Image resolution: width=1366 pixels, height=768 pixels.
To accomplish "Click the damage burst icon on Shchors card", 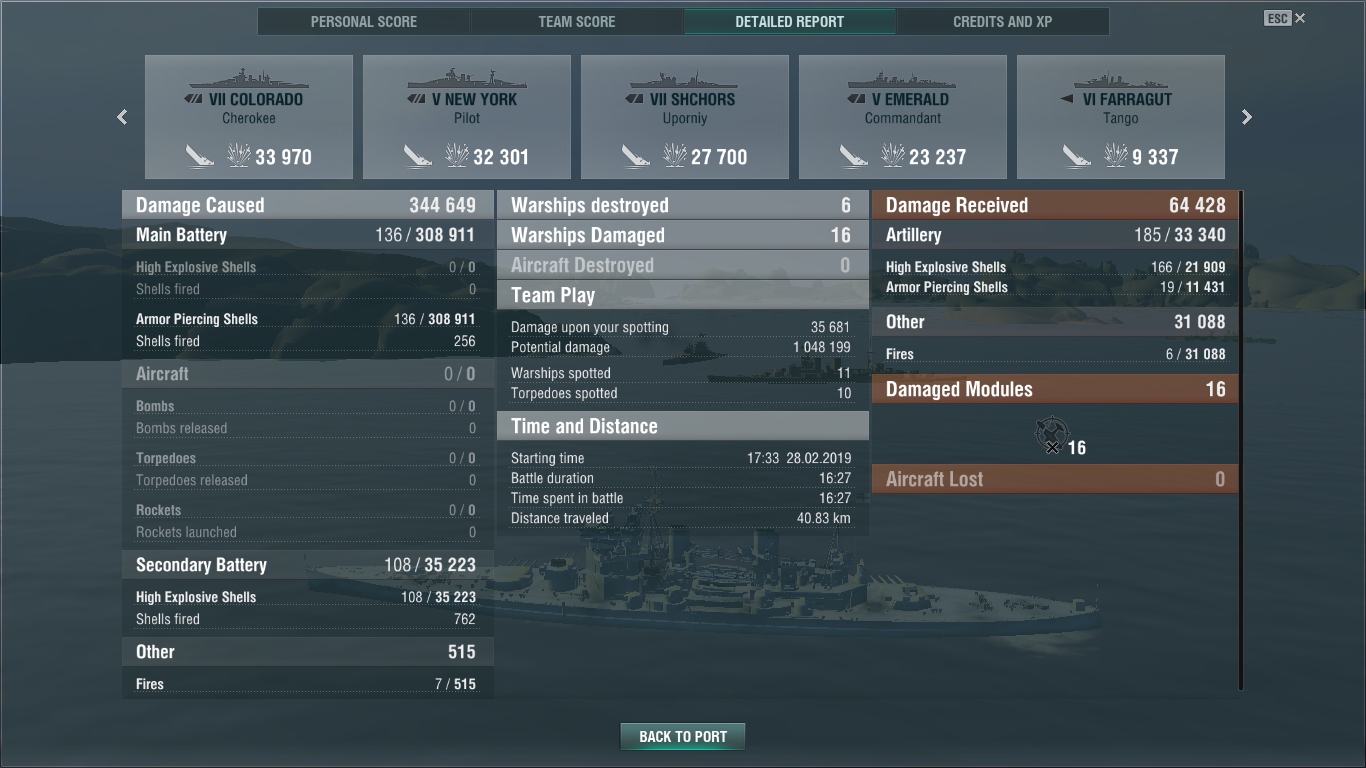I will click(675, 156).
